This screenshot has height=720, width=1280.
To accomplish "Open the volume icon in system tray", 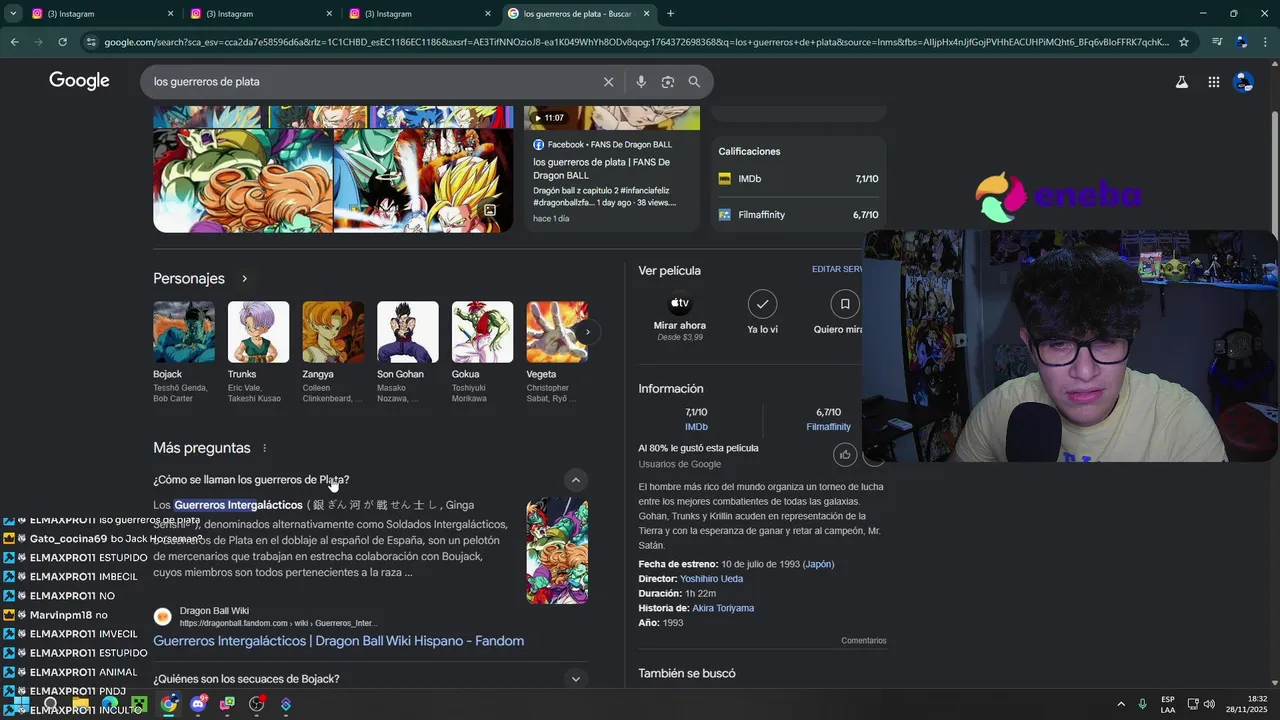I will click(1209, 704).
